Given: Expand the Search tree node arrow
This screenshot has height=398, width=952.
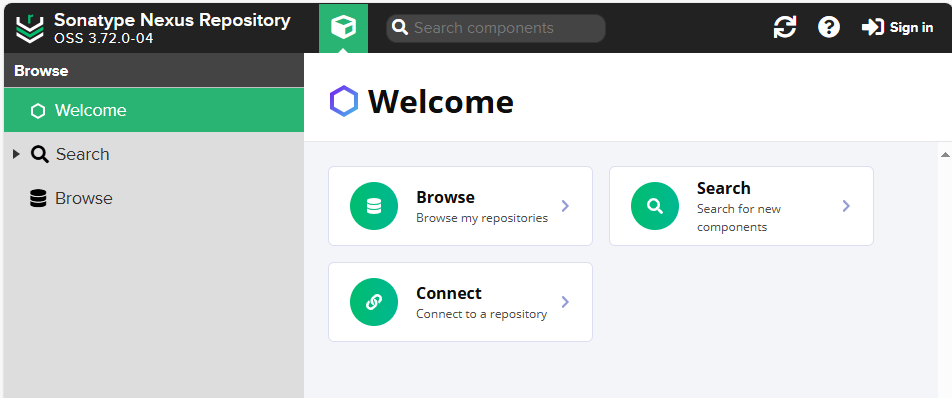Looking at the screenshot, I should 16,154.
